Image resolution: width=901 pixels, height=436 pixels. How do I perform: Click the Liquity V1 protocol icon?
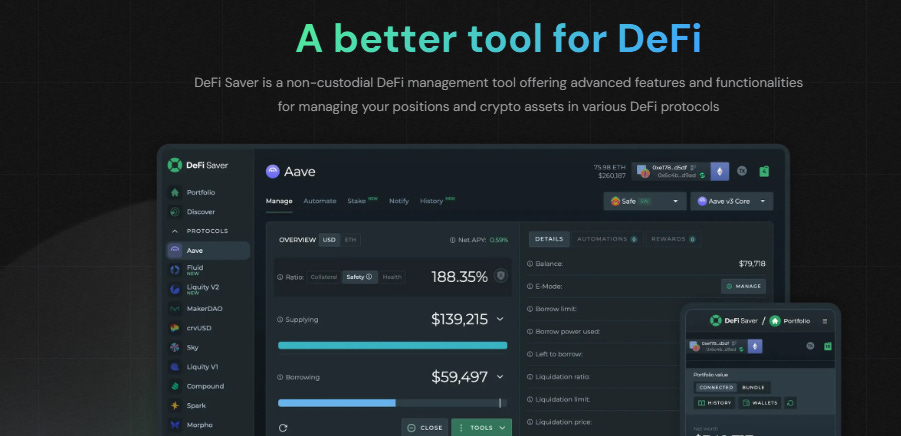tap(175, 366)
